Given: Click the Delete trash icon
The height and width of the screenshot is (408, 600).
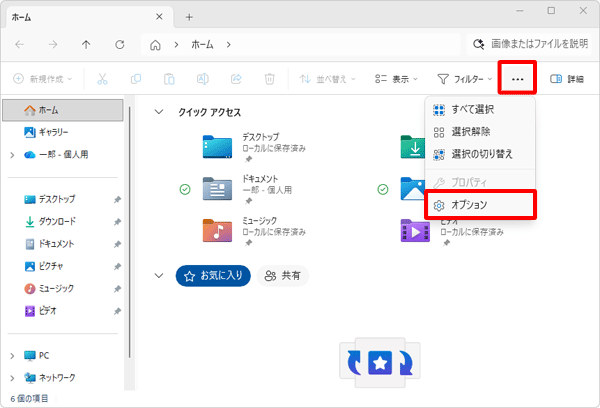Looking at the screenshot, I should pos(269,79).
